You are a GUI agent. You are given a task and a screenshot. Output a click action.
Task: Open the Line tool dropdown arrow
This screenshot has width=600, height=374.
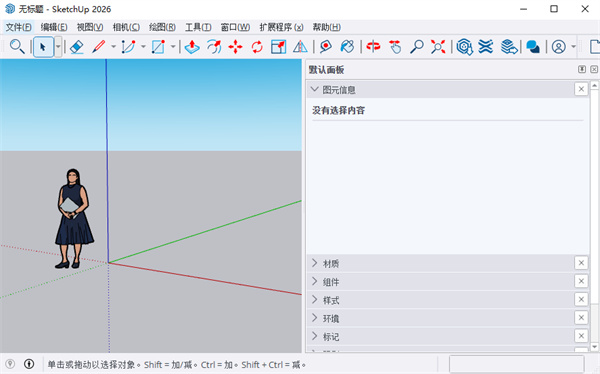coord(113,47)
